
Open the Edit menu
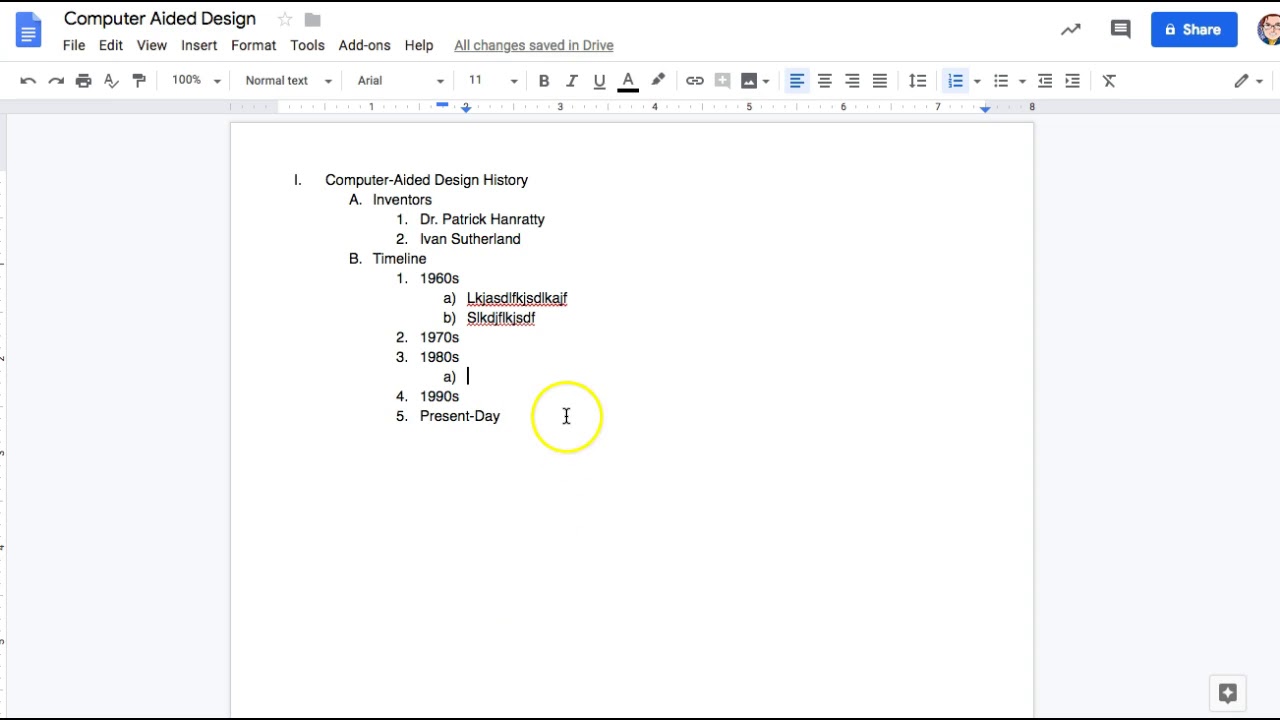[111, 45]
